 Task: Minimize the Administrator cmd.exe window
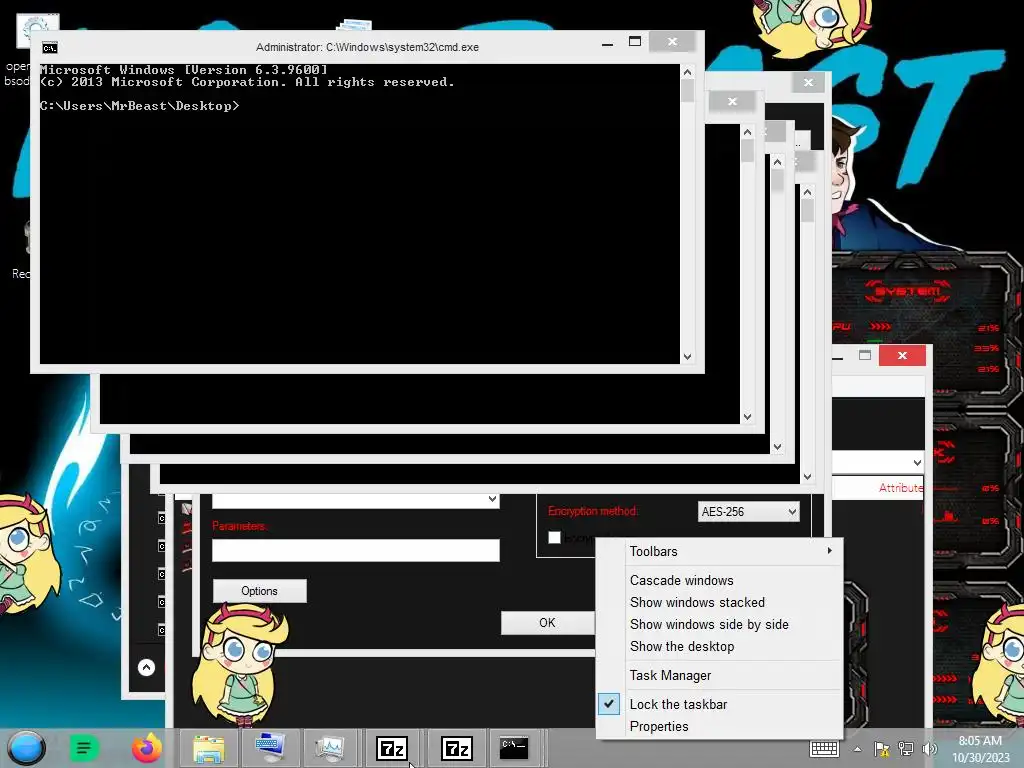coord(607,43)
